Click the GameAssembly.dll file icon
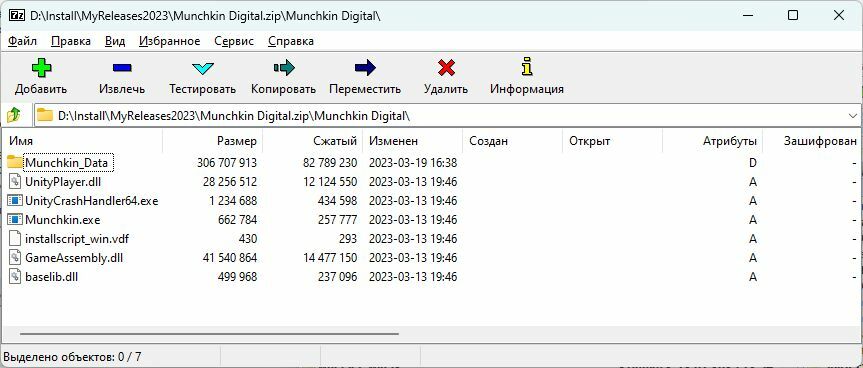The height and width of the screenshot is (368, 863). (x=15, y=257)
